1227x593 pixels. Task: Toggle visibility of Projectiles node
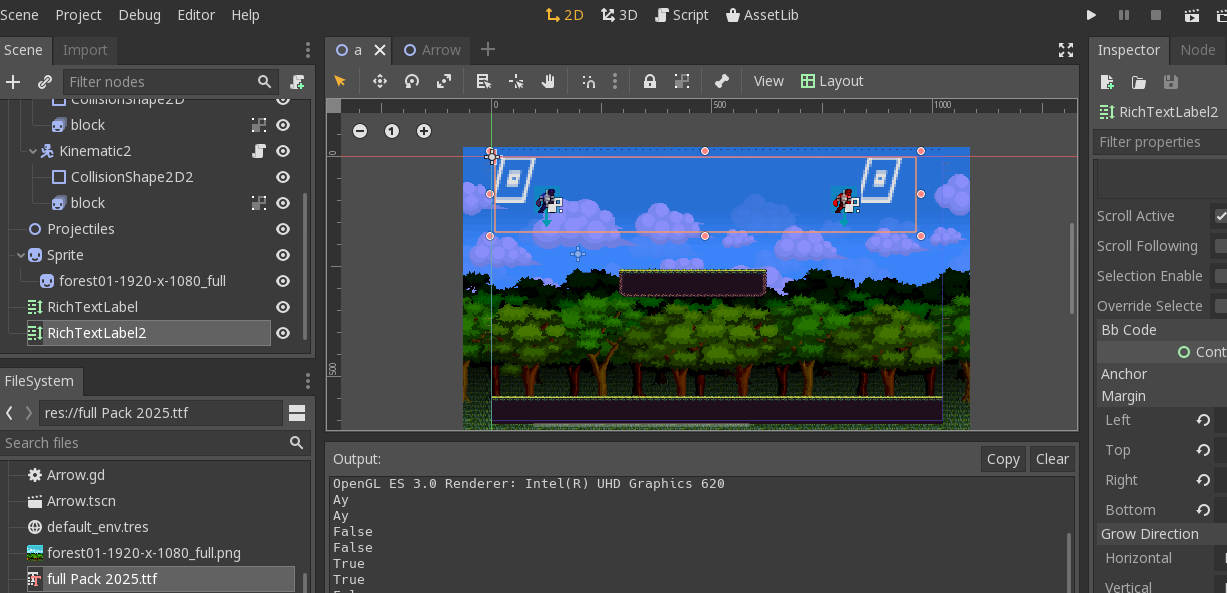(283, 229)
